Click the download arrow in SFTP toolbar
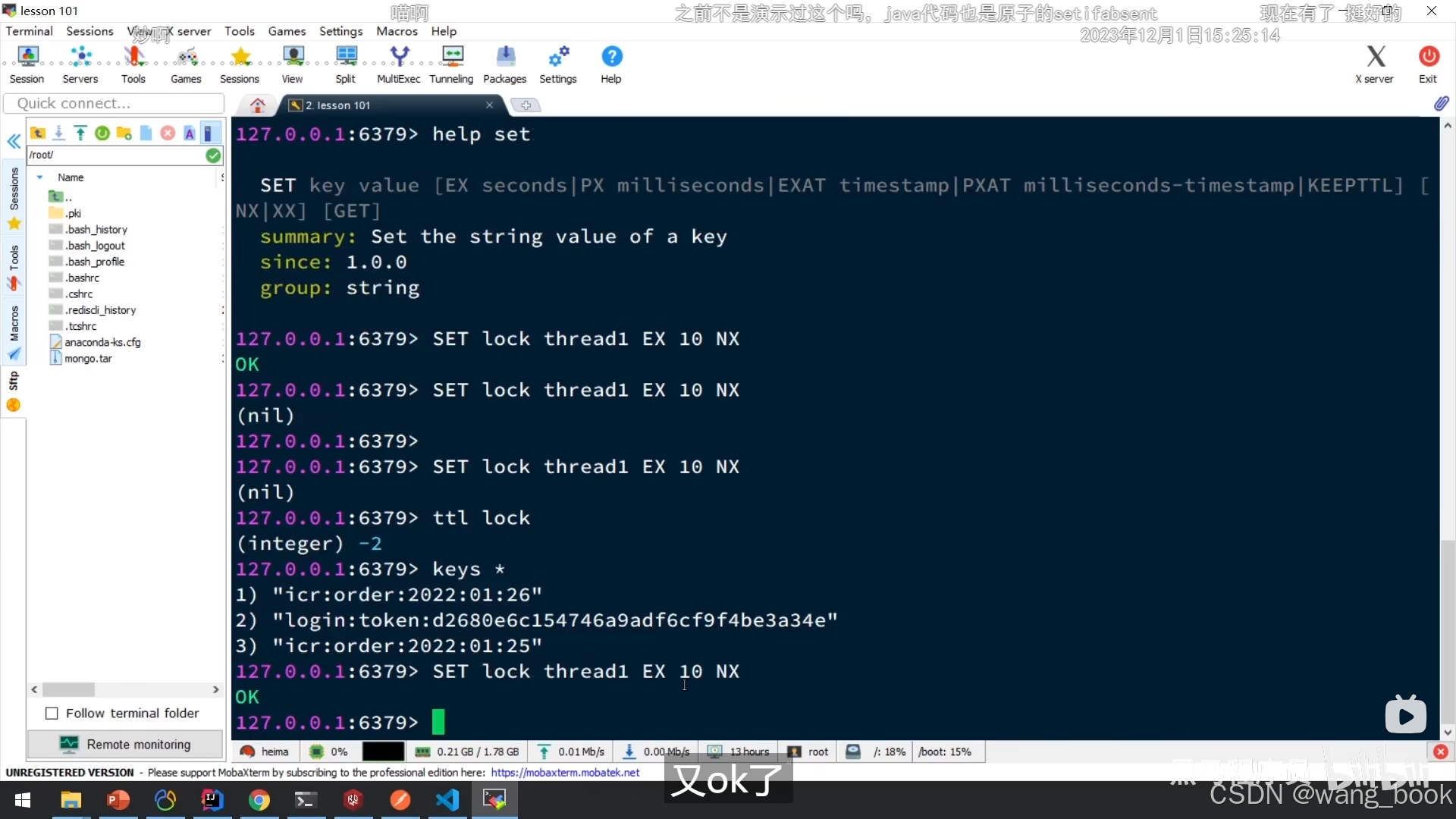 tap(58, 133)
